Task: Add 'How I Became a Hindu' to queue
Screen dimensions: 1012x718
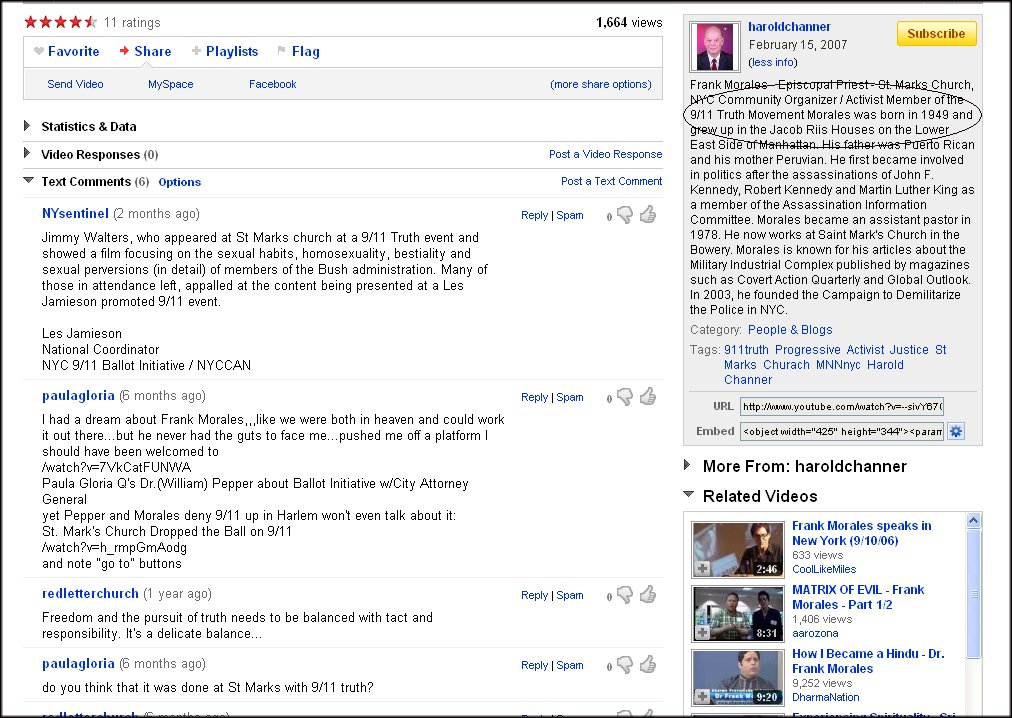Action: 702,696
